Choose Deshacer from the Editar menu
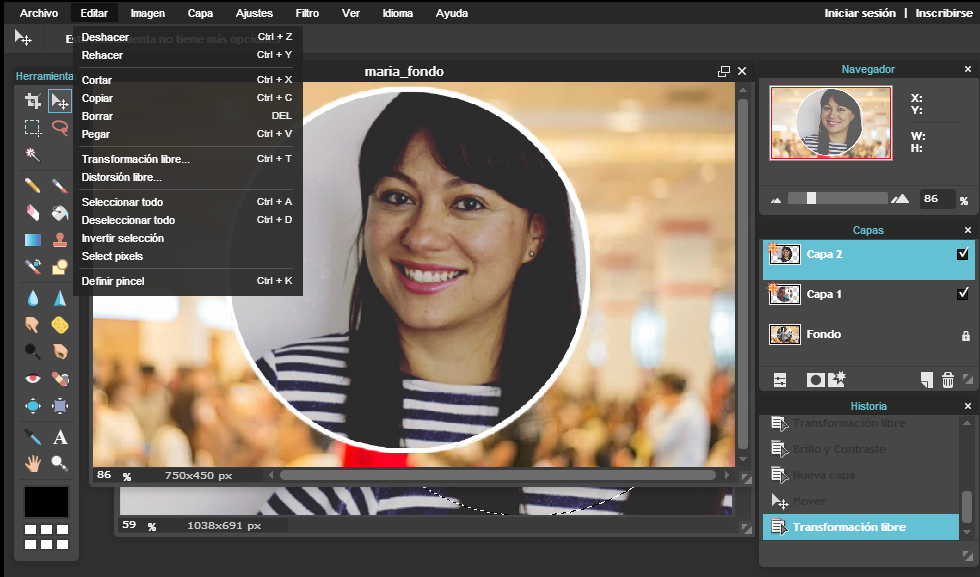The height and width of the screenshot is (577, 980). coord(187,37)
